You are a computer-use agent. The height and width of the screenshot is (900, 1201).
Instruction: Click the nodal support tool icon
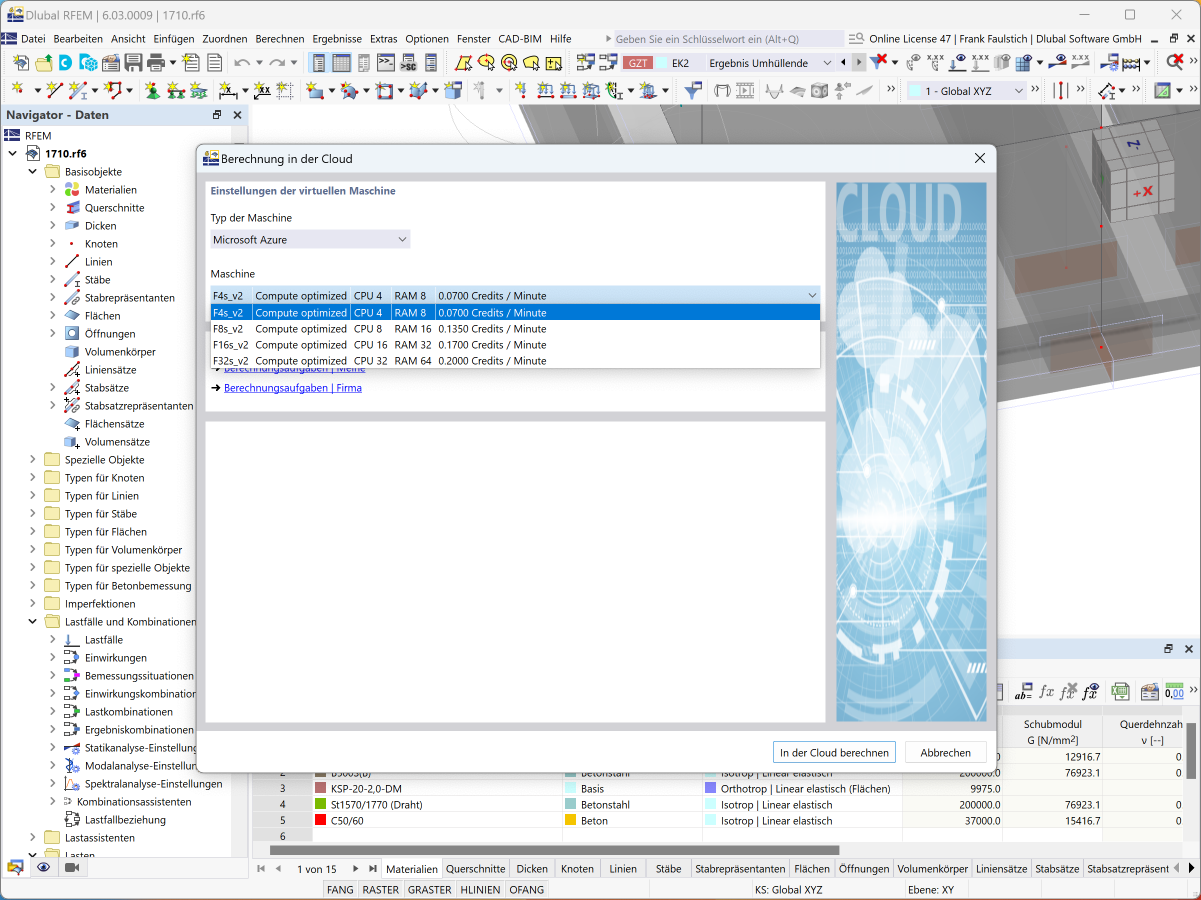click(x=153, y=90)
